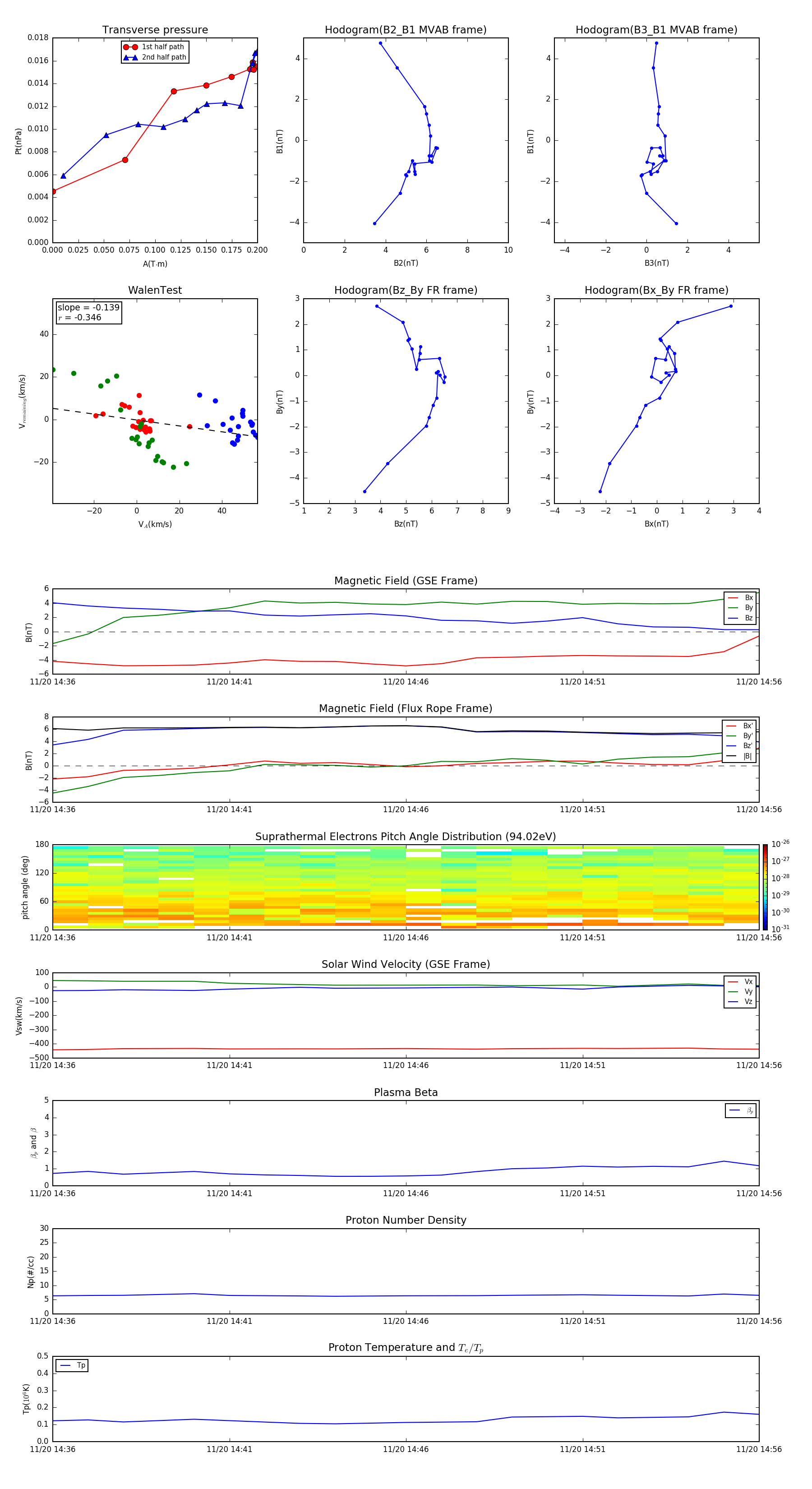Click the 'B2(nT)' axis label
The image size is (812, 1489).
(406, 263)
